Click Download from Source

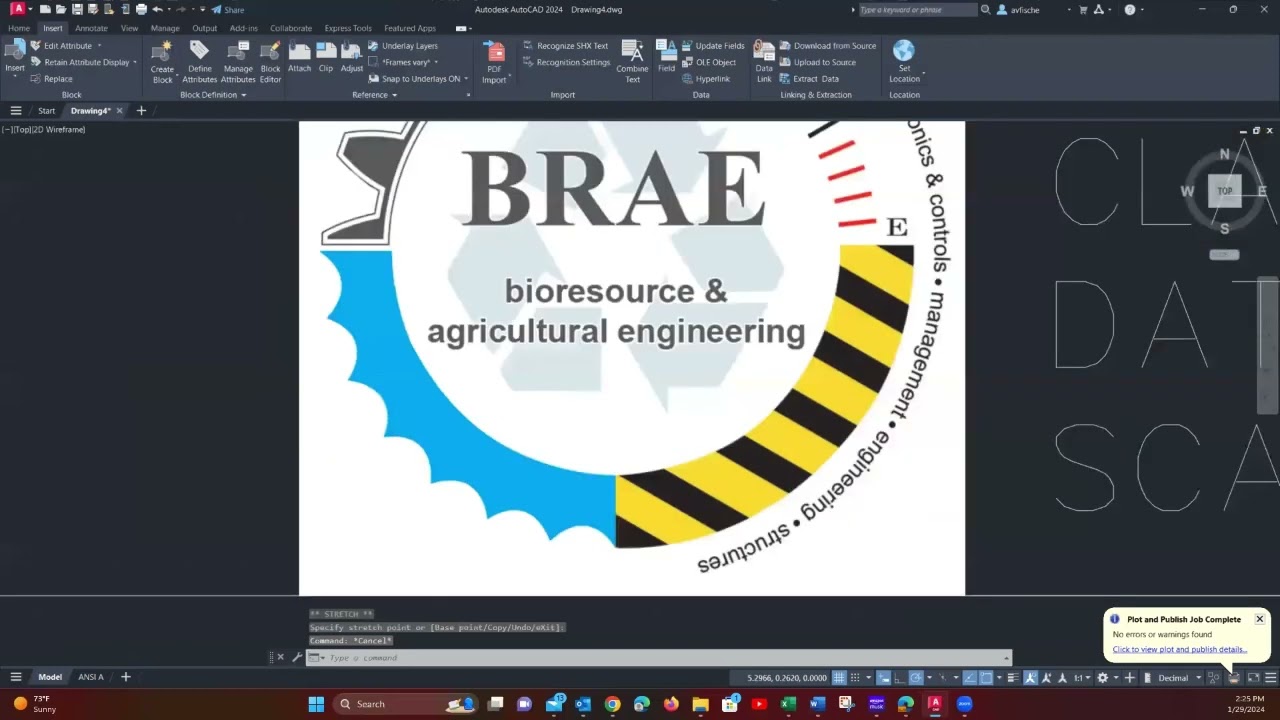pyautogui.click(x=827, y=46)
